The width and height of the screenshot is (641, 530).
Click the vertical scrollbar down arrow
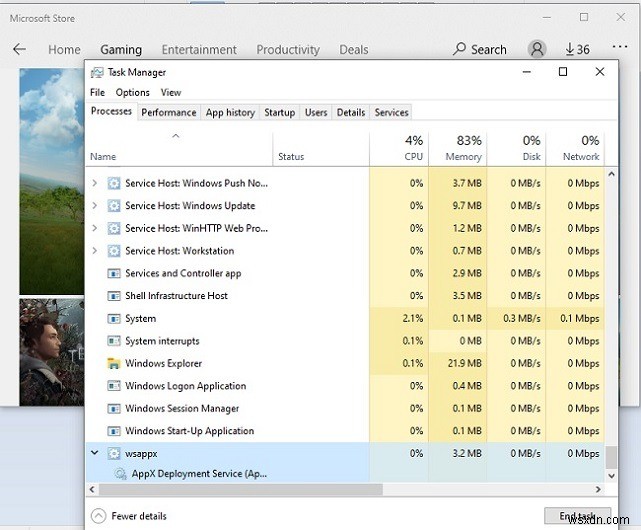point(611,476)
